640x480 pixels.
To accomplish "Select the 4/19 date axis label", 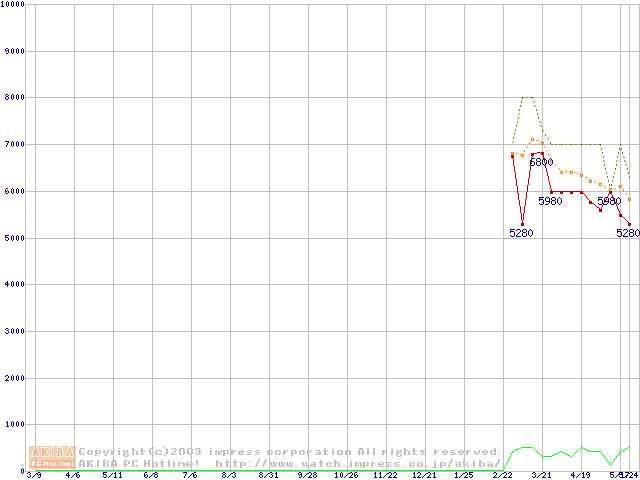I will tap(580, 475).
